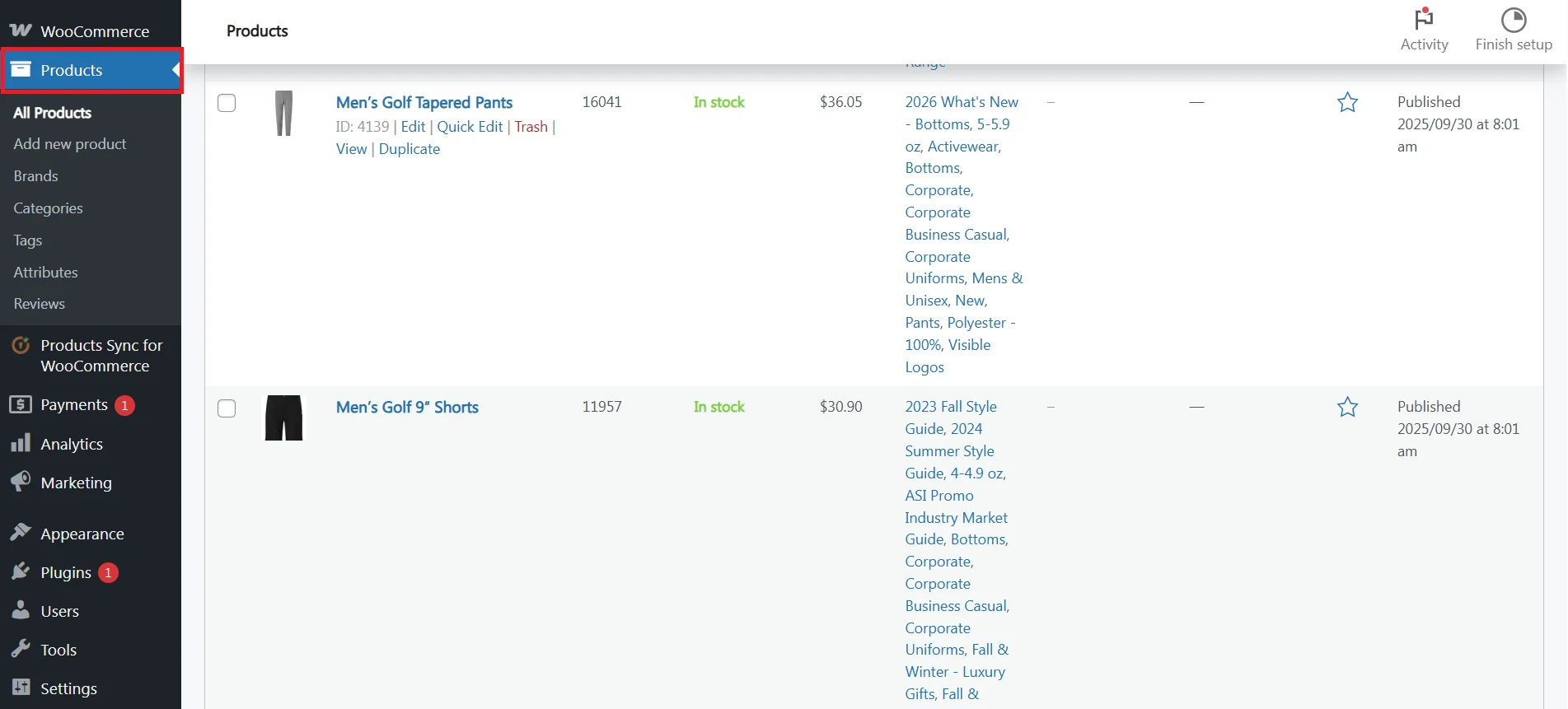This screenshot has width=1568, height=709.
Task: Open Add new product submenu
Action: 70,144
